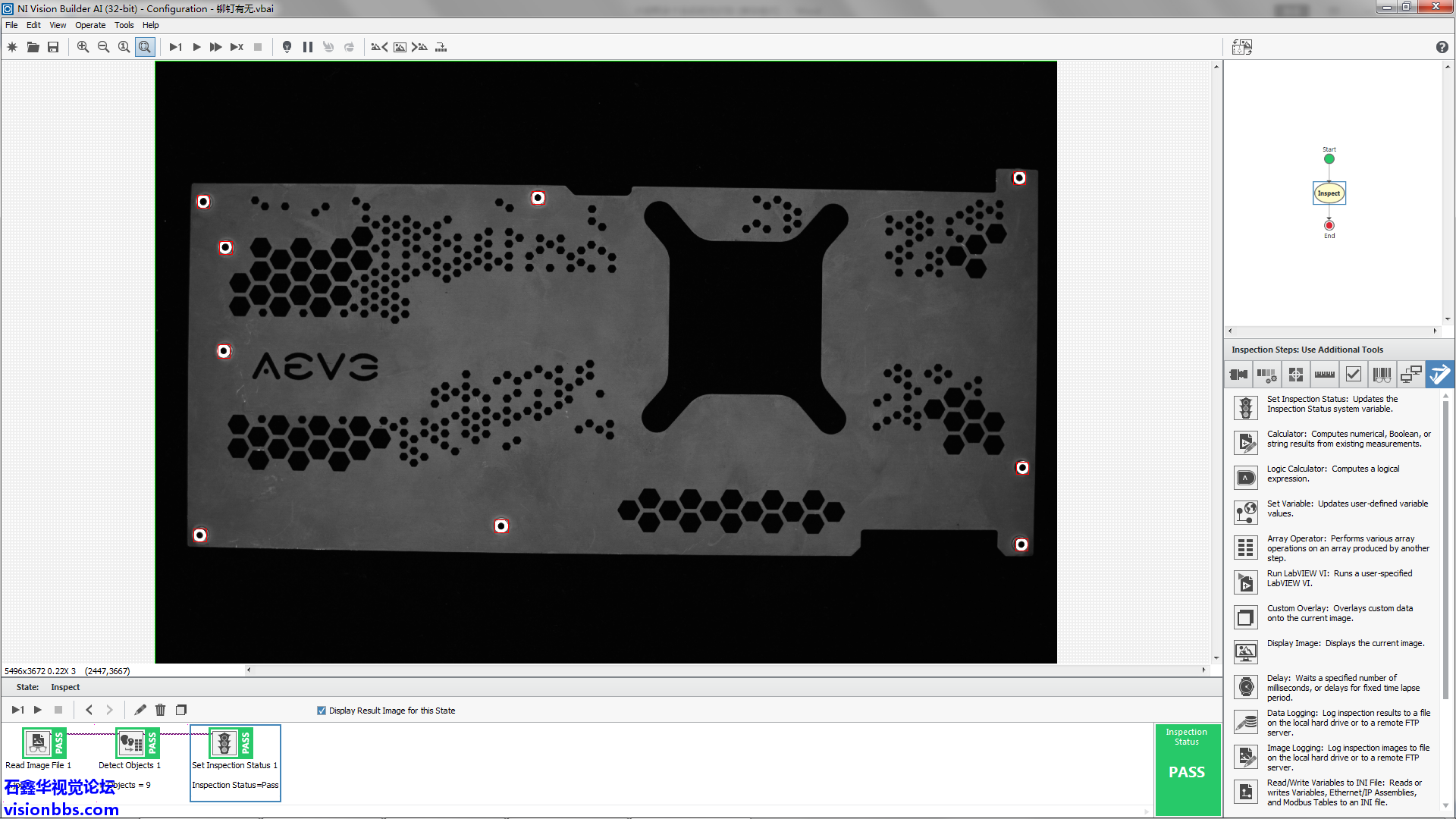Load the next image
Image resolution: width=1456 pixels, height=819 pixels.
(419, 47)
